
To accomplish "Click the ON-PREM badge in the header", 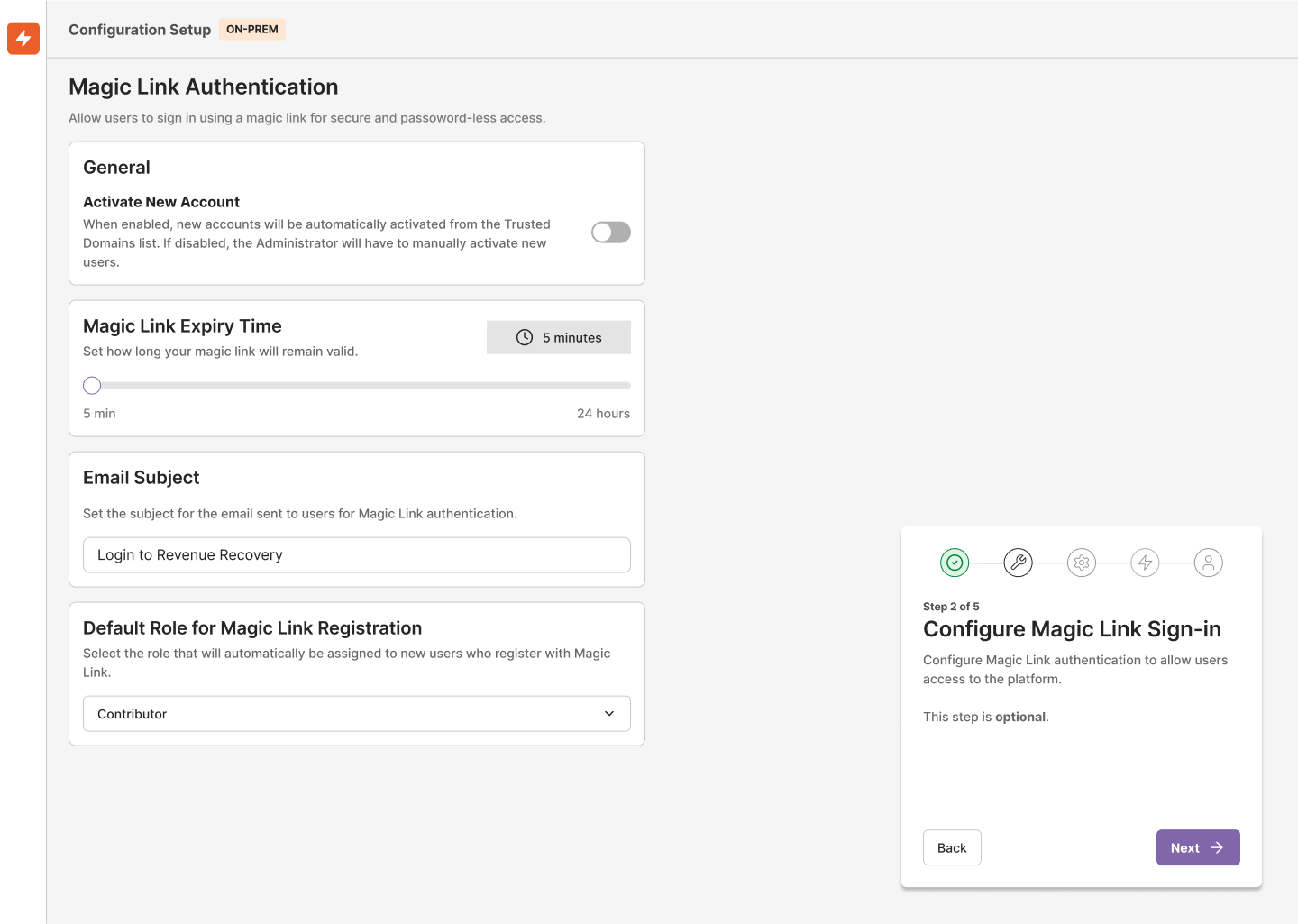I will click(x=251, y=29).
